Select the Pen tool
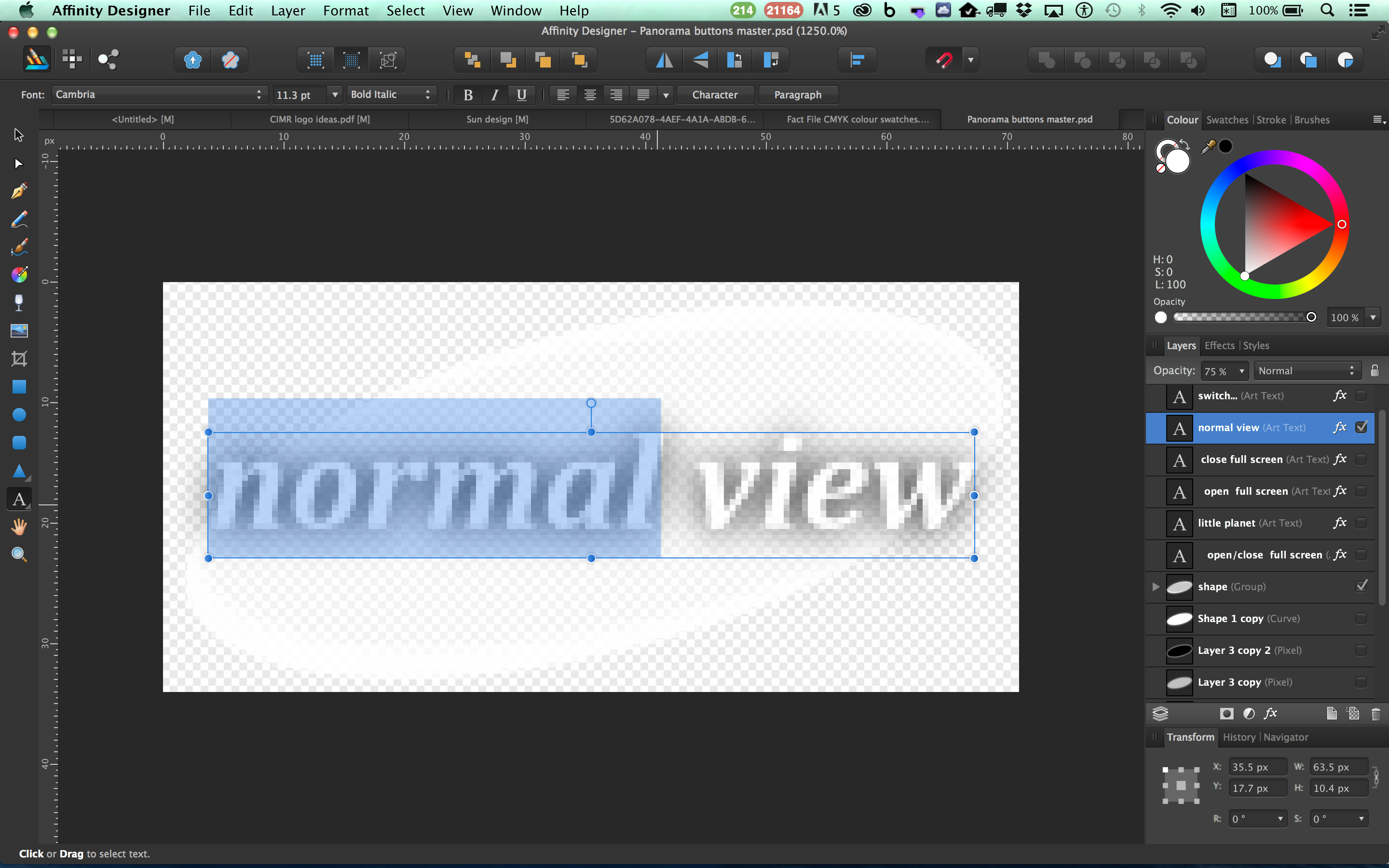Viewport: 1389px width, 868px height. (x=19, y=191)
